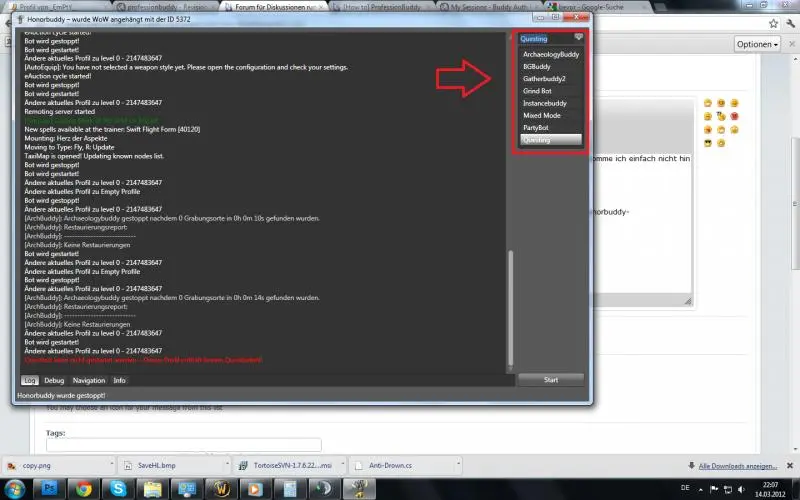Switch to the Debug tab
The height and width of the screenshot is (500, 800).
point(54,380)
